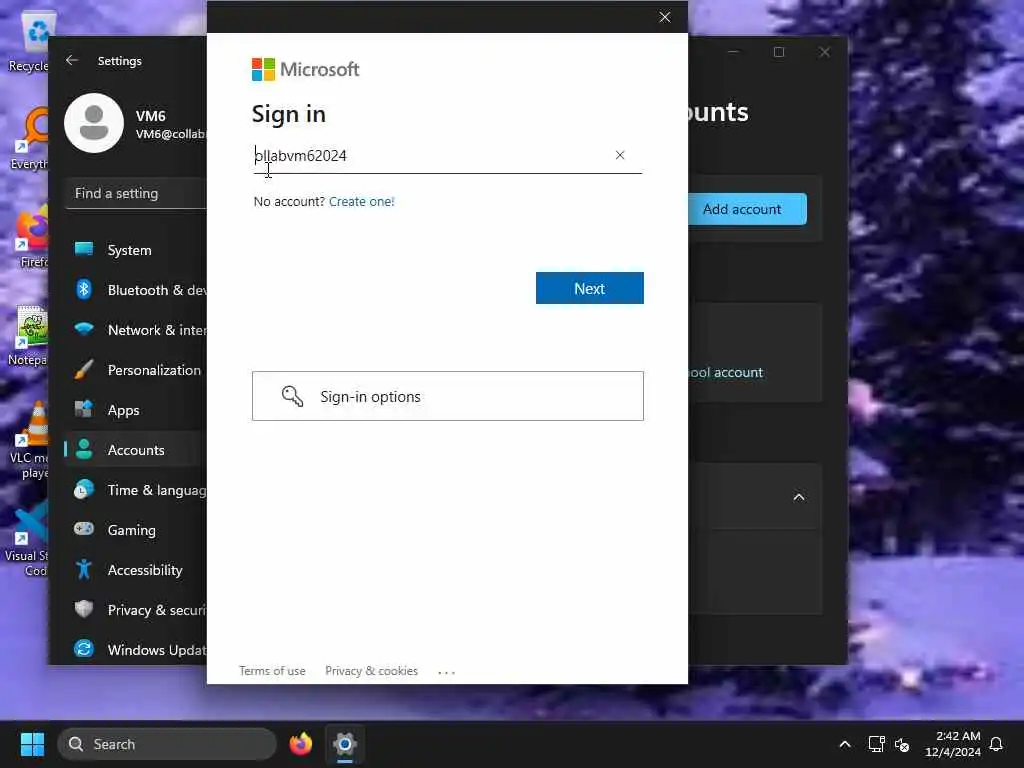Go back with the Settings back arrow
Image resolution: width=1024 pixels, height=768 pixels.
click(72, 60)
